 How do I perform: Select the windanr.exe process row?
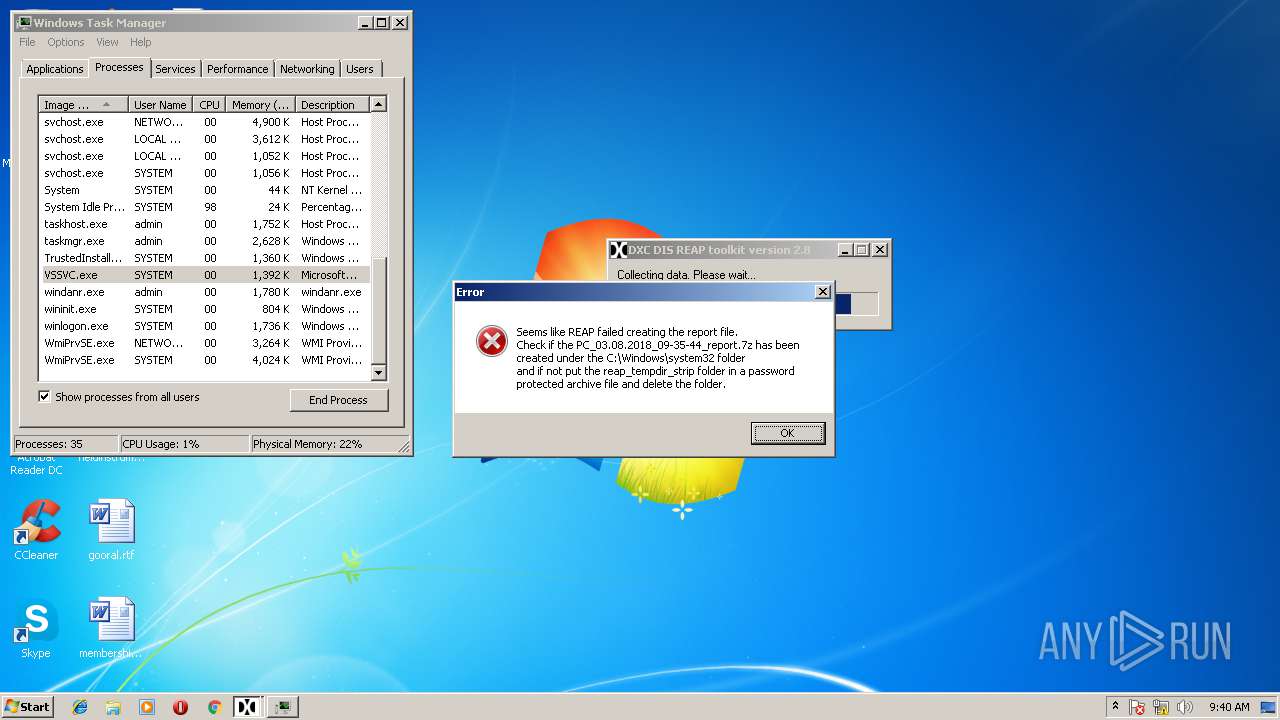204,292
